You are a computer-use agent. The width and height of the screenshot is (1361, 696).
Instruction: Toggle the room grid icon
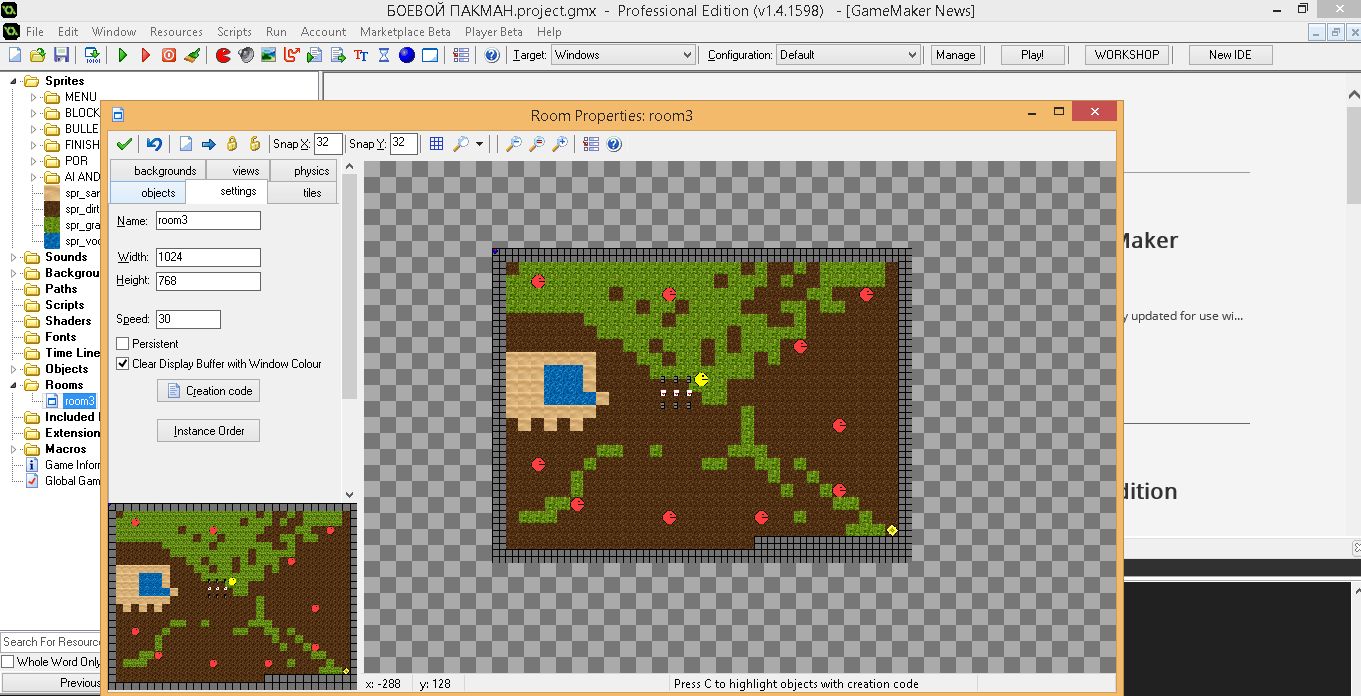click(x=436, y=144)
